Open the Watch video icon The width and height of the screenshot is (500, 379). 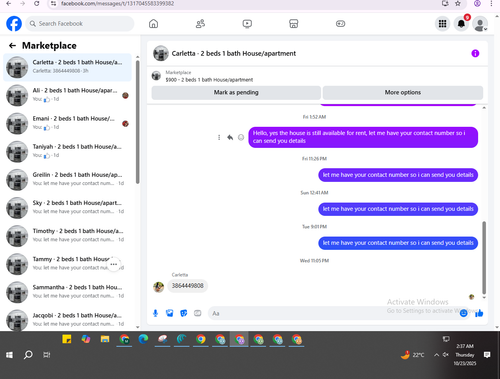[247, 24]
